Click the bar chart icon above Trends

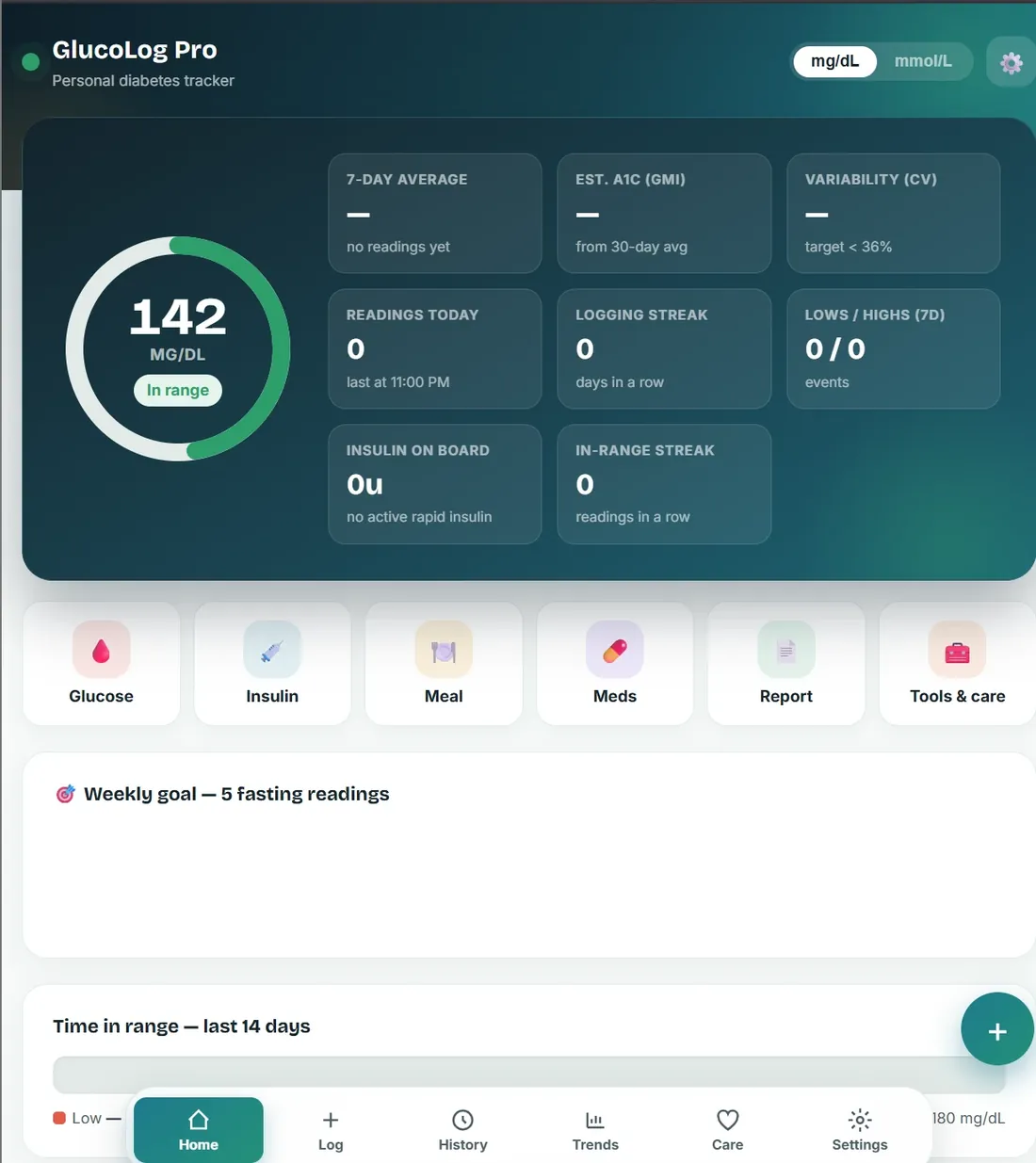[595, 1120]
